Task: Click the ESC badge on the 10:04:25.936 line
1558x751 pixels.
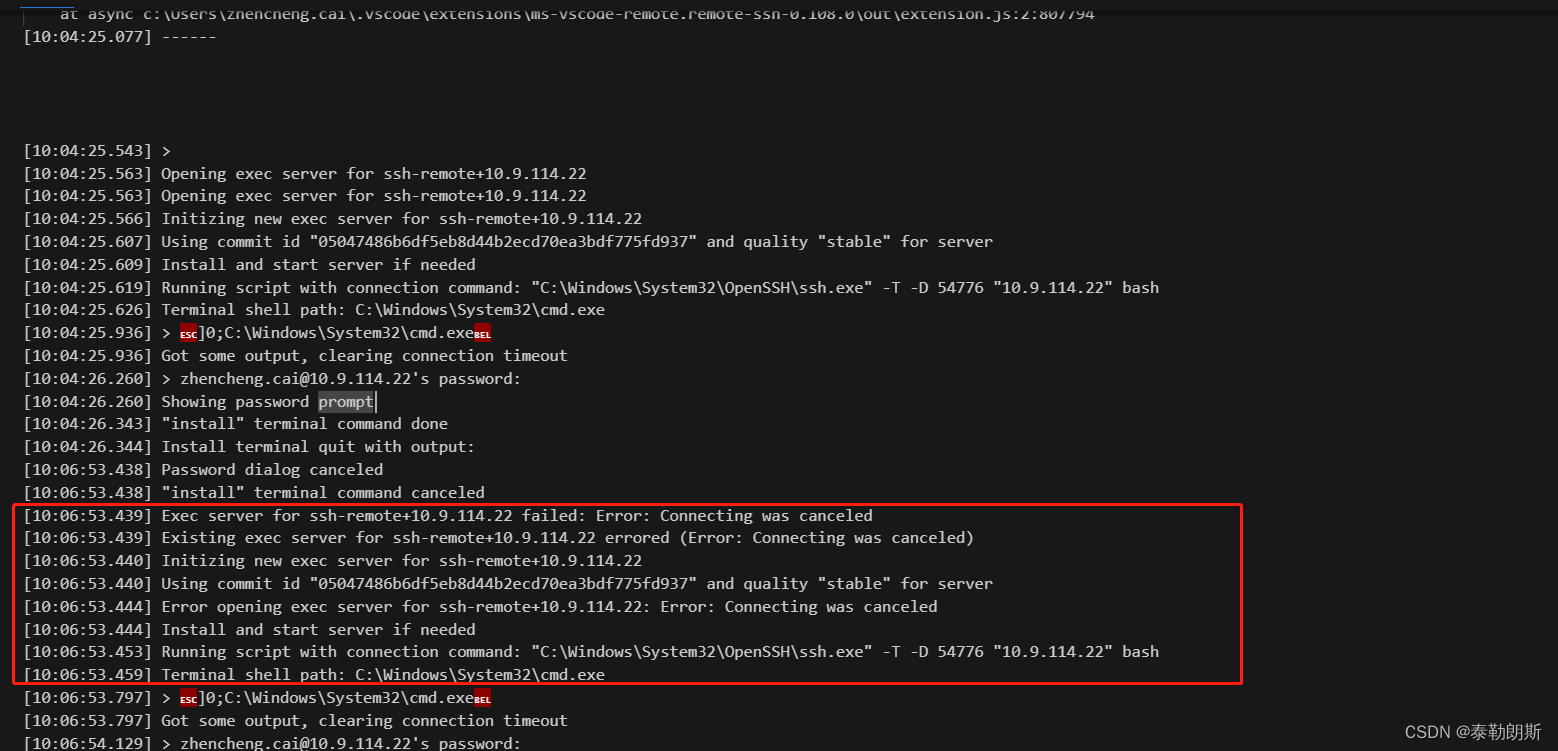Action: (189, 334)
